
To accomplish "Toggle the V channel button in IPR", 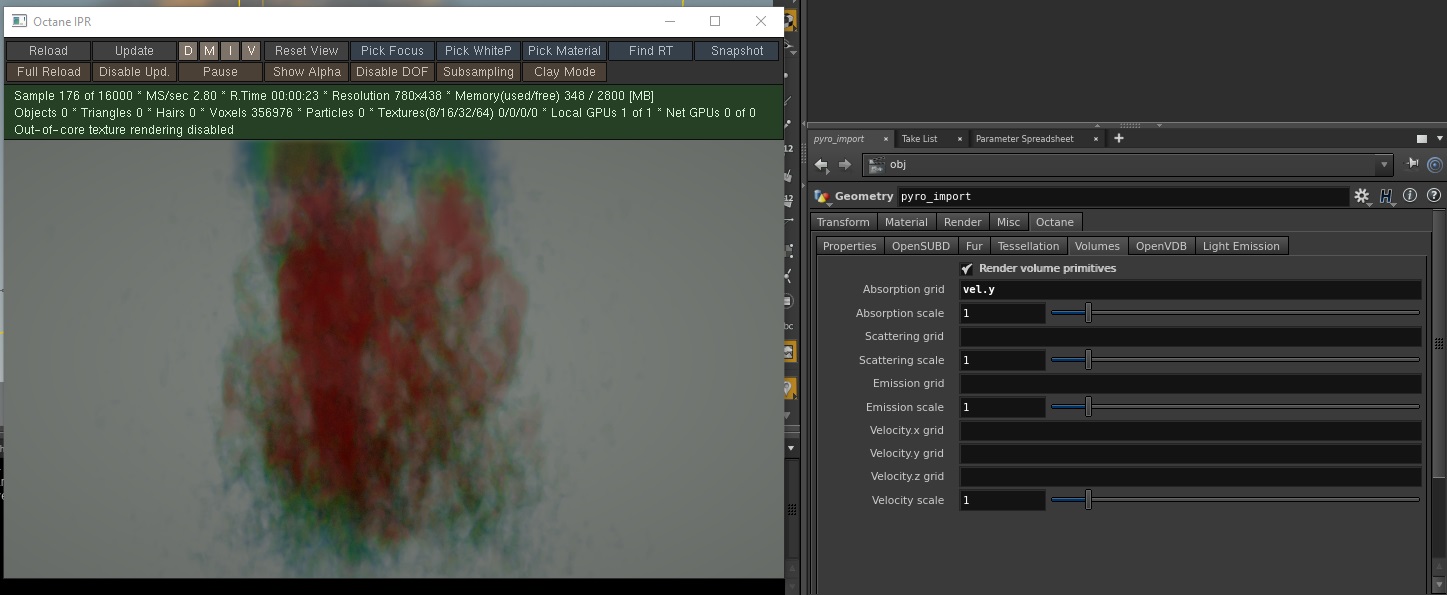I will tap(251, 51).
